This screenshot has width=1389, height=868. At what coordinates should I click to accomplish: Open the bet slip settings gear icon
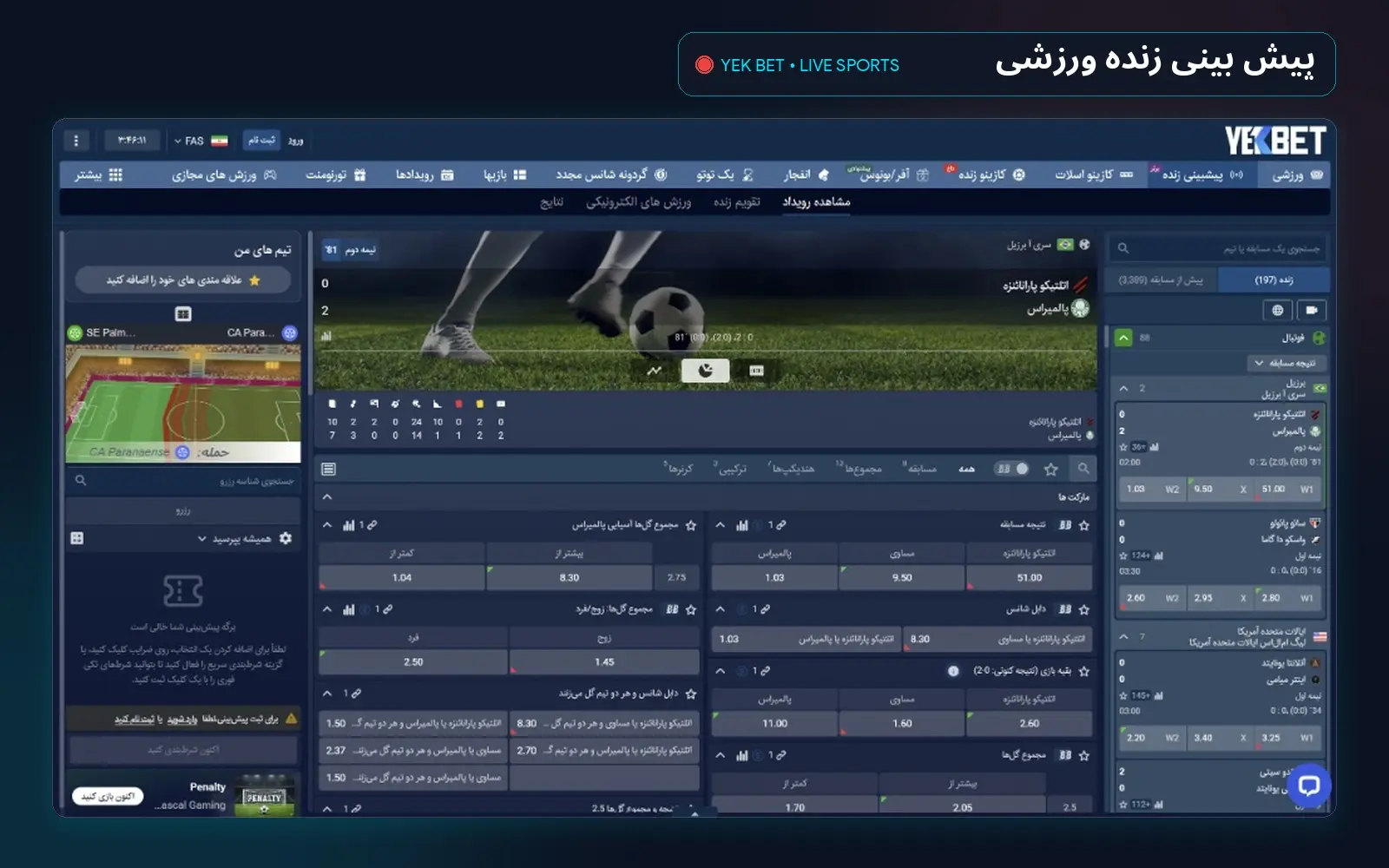286,538
